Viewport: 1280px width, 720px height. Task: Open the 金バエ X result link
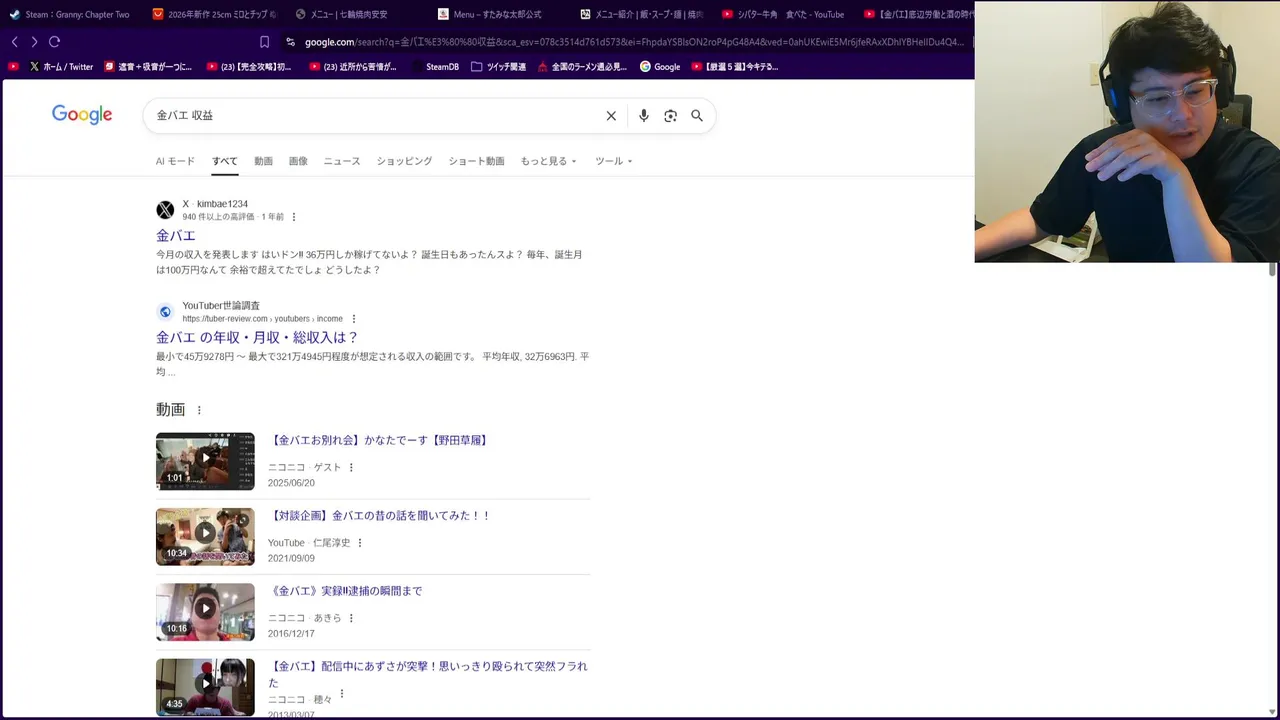coord(176,236)
